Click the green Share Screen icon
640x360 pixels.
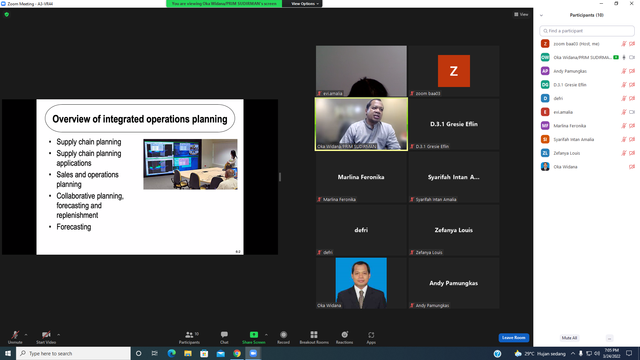[253, 335]
